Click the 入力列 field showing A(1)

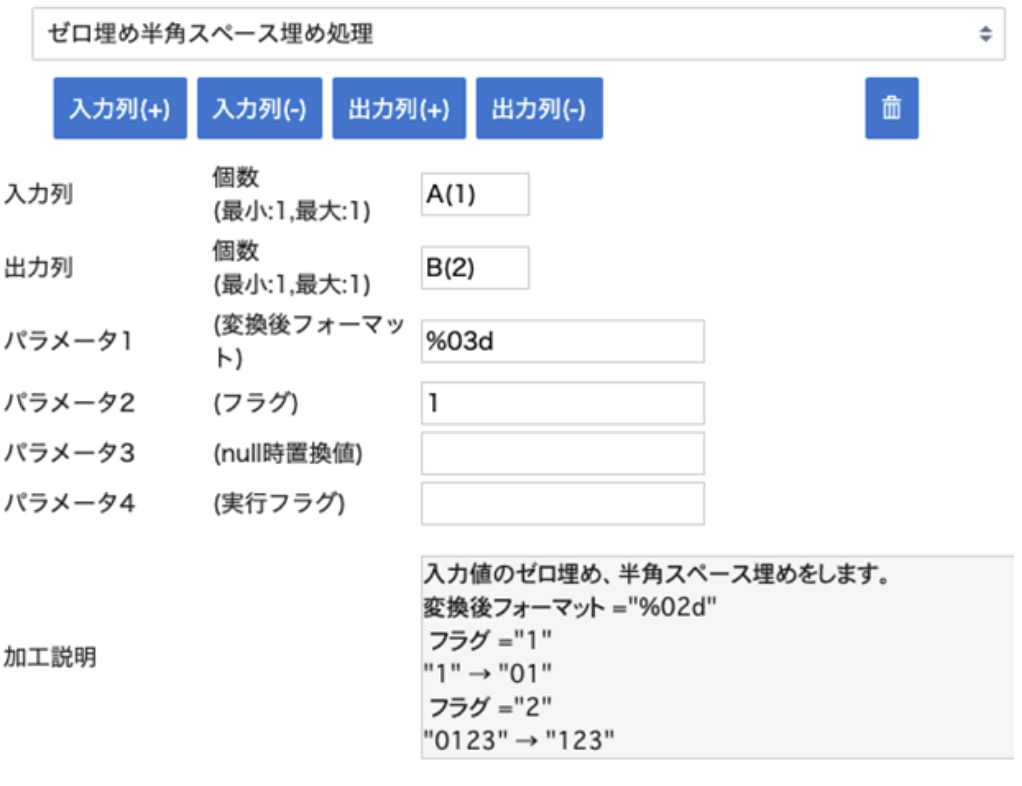[474, 194]
